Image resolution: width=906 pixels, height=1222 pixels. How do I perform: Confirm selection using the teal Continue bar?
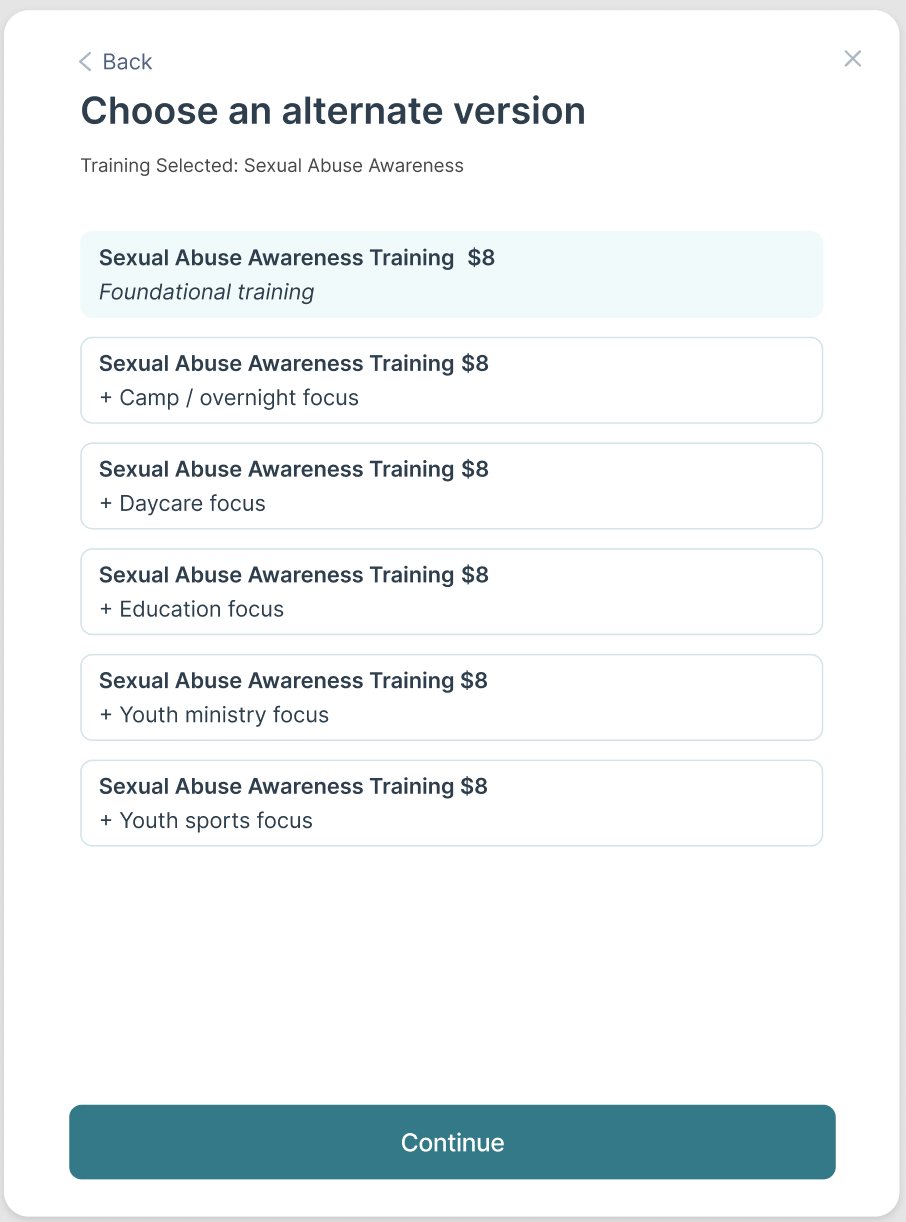[451, 1141]
